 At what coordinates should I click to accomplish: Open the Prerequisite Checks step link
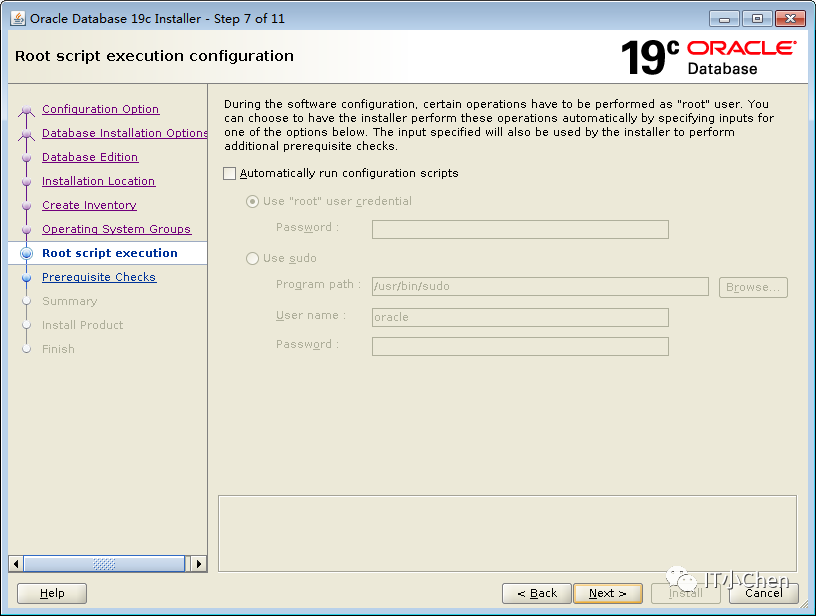pos(99,277)
